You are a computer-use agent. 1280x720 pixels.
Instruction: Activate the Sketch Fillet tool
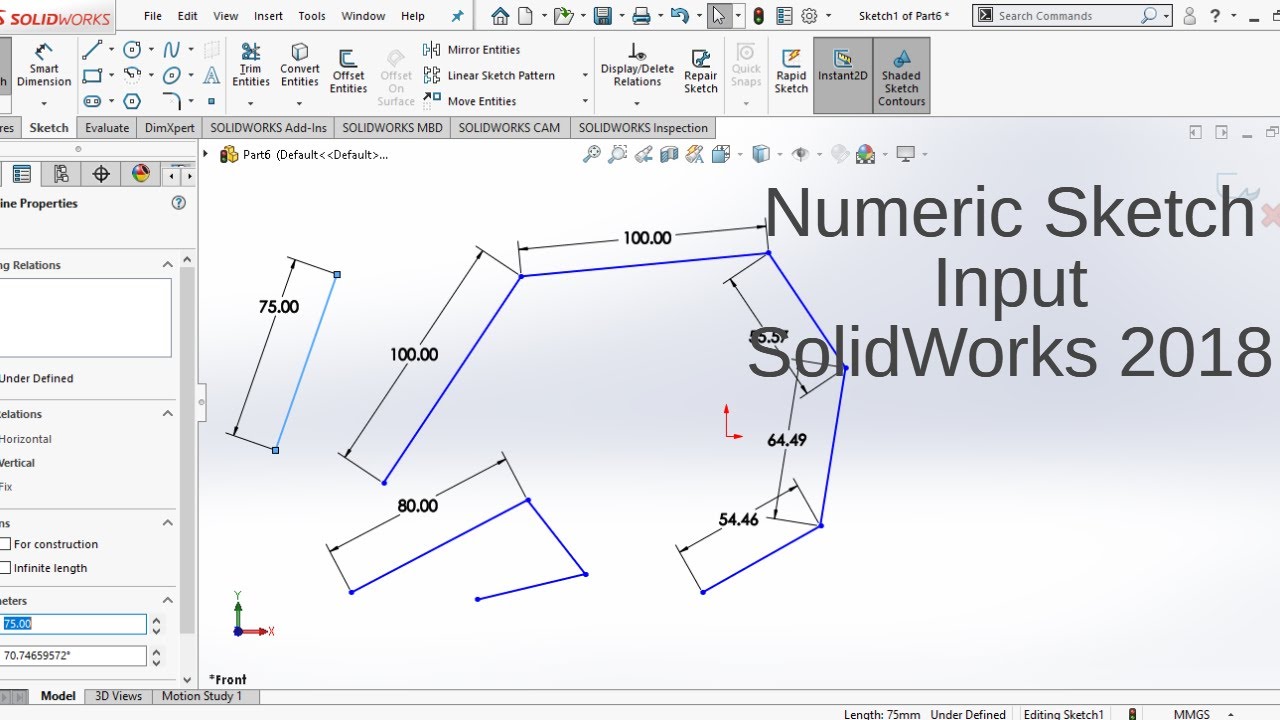(172, 101)
